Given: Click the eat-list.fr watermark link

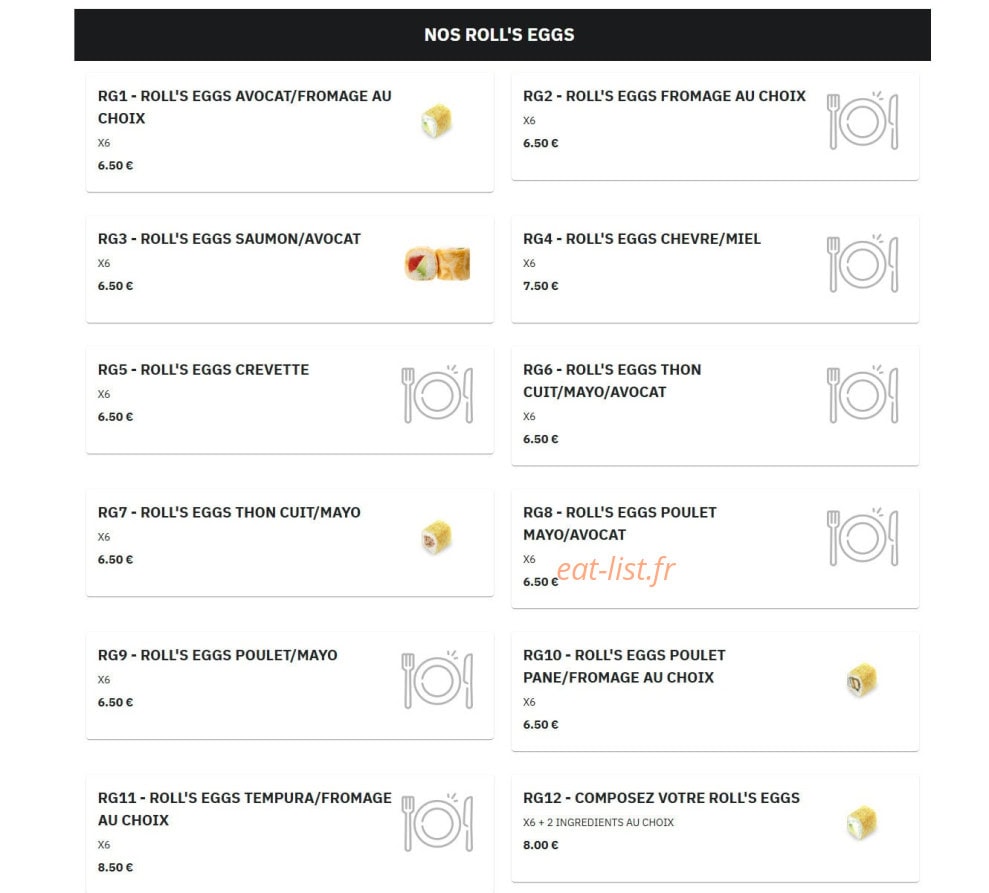Looking at the screenshot, I should (x=616, y=569).
